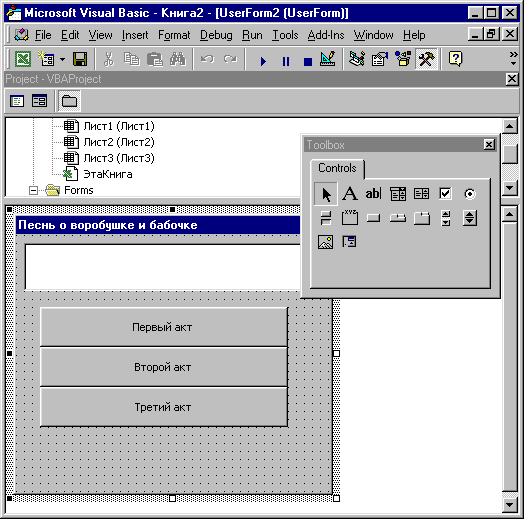Choose the Select Objects arrow tool
524x519 pixels.
[326, 194]
